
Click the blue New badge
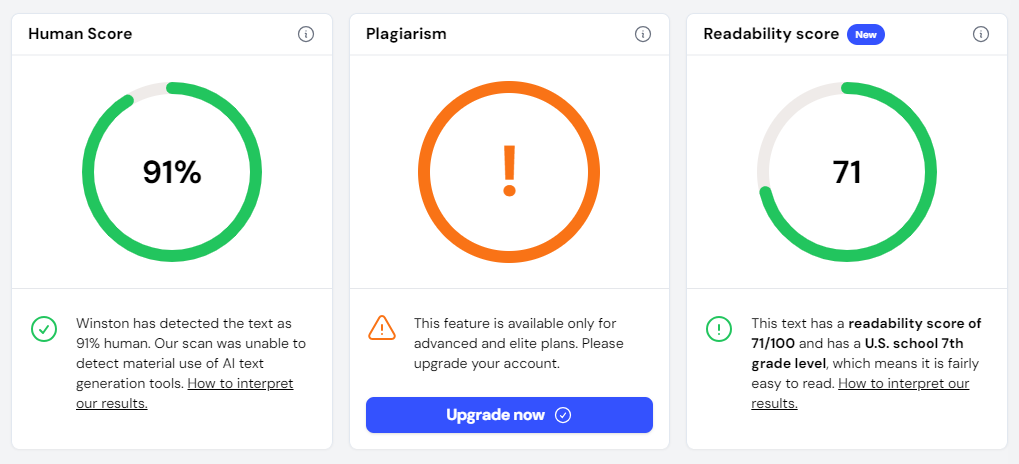(866, 34)
